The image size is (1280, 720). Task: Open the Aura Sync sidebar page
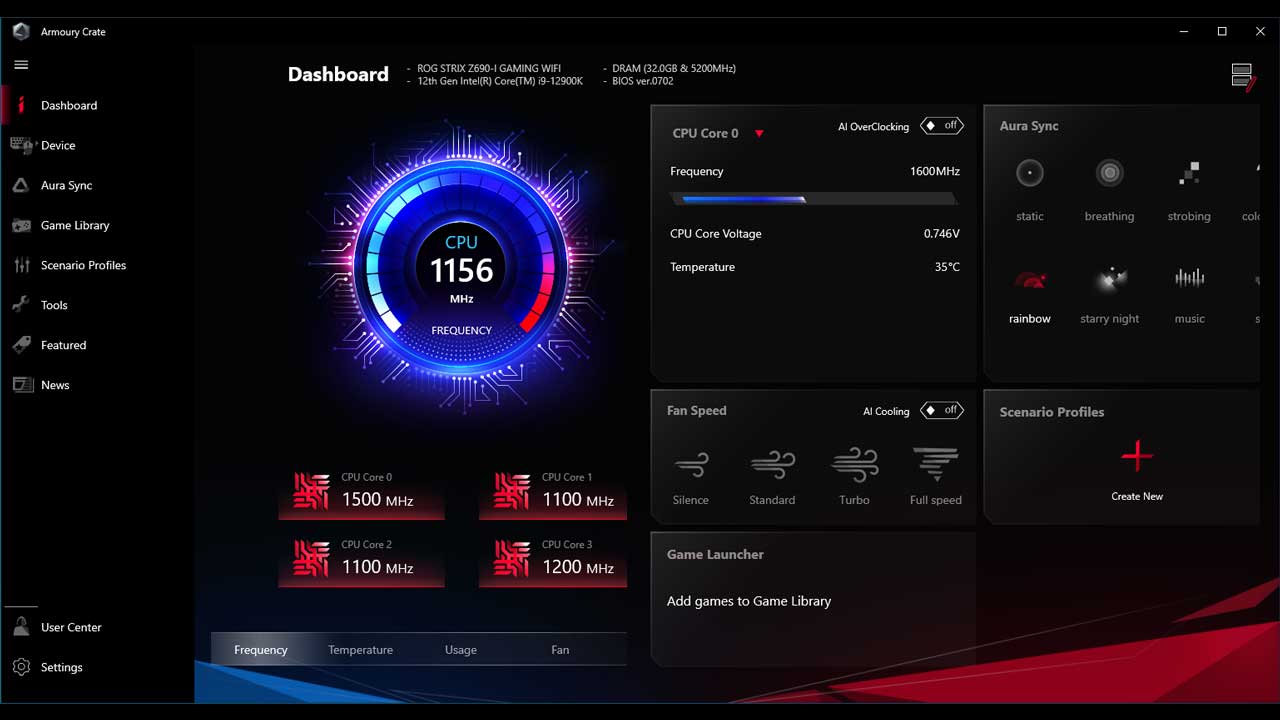point(66,185)
